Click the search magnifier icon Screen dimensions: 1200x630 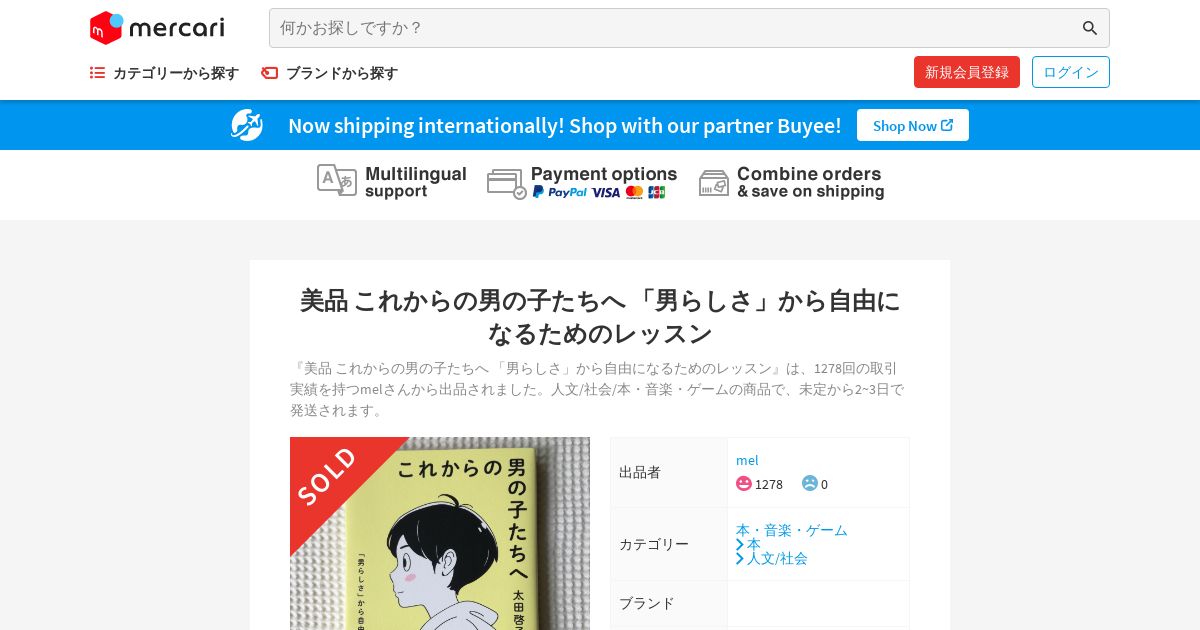[1090, 28]
